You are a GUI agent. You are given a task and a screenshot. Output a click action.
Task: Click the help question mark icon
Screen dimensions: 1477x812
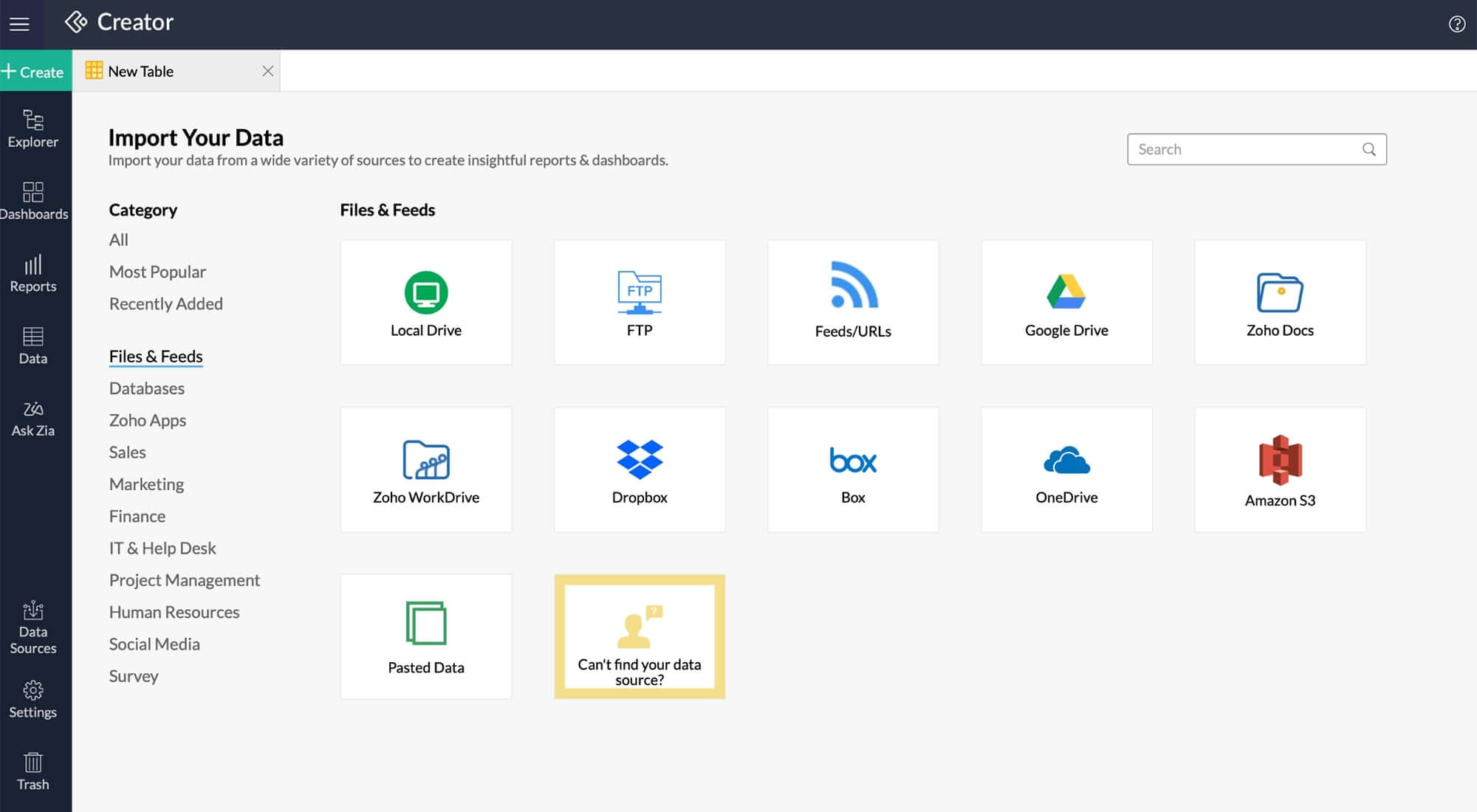(1456, 24)
